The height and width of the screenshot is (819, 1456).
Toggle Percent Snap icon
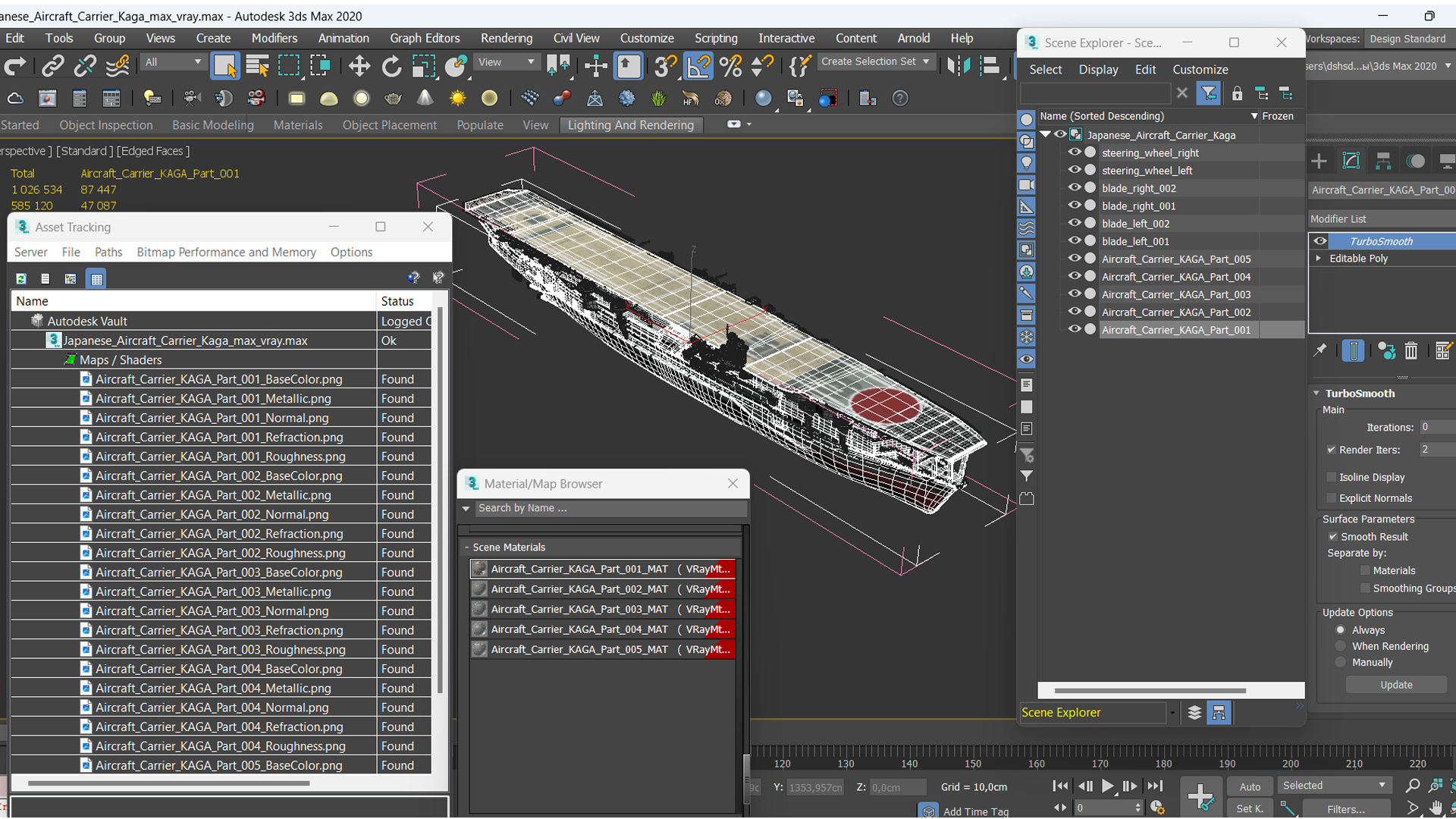(x=730, y=67)
